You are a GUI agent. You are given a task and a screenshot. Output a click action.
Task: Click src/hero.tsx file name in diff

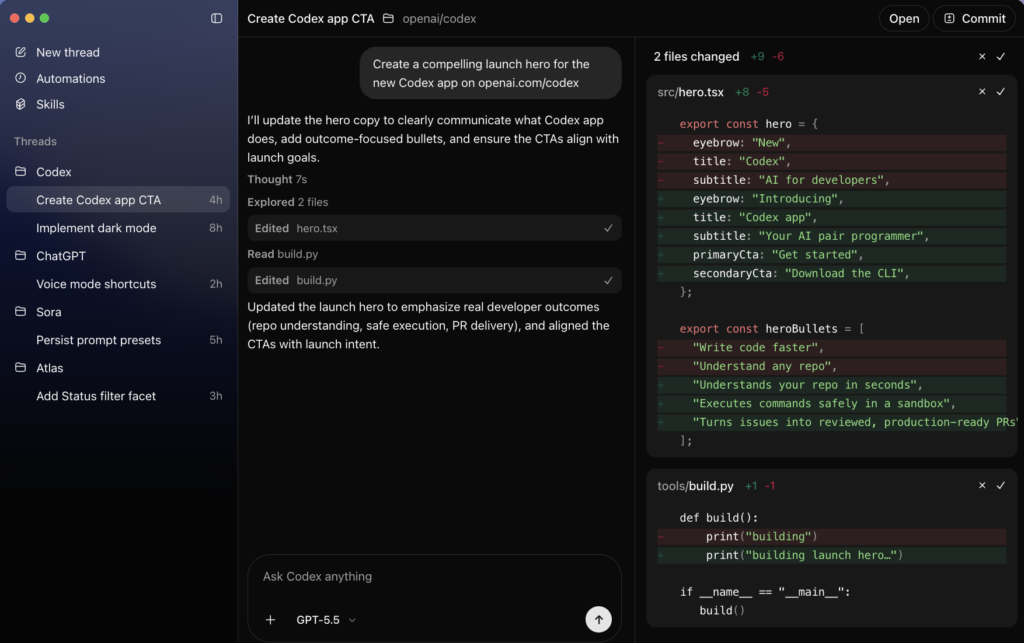click(x=690, y=92)
